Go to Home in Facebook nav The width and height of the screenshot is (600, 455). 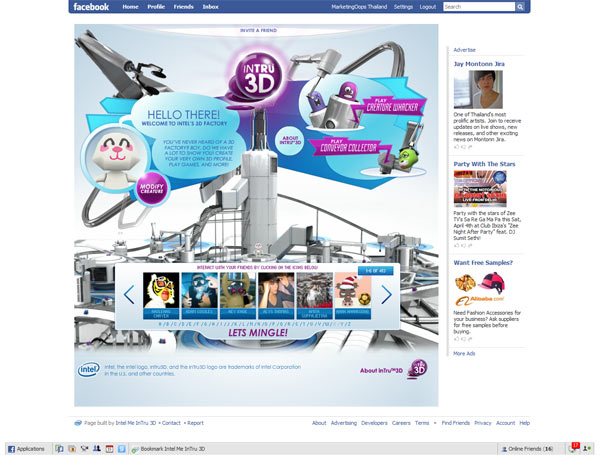point(130,7)
